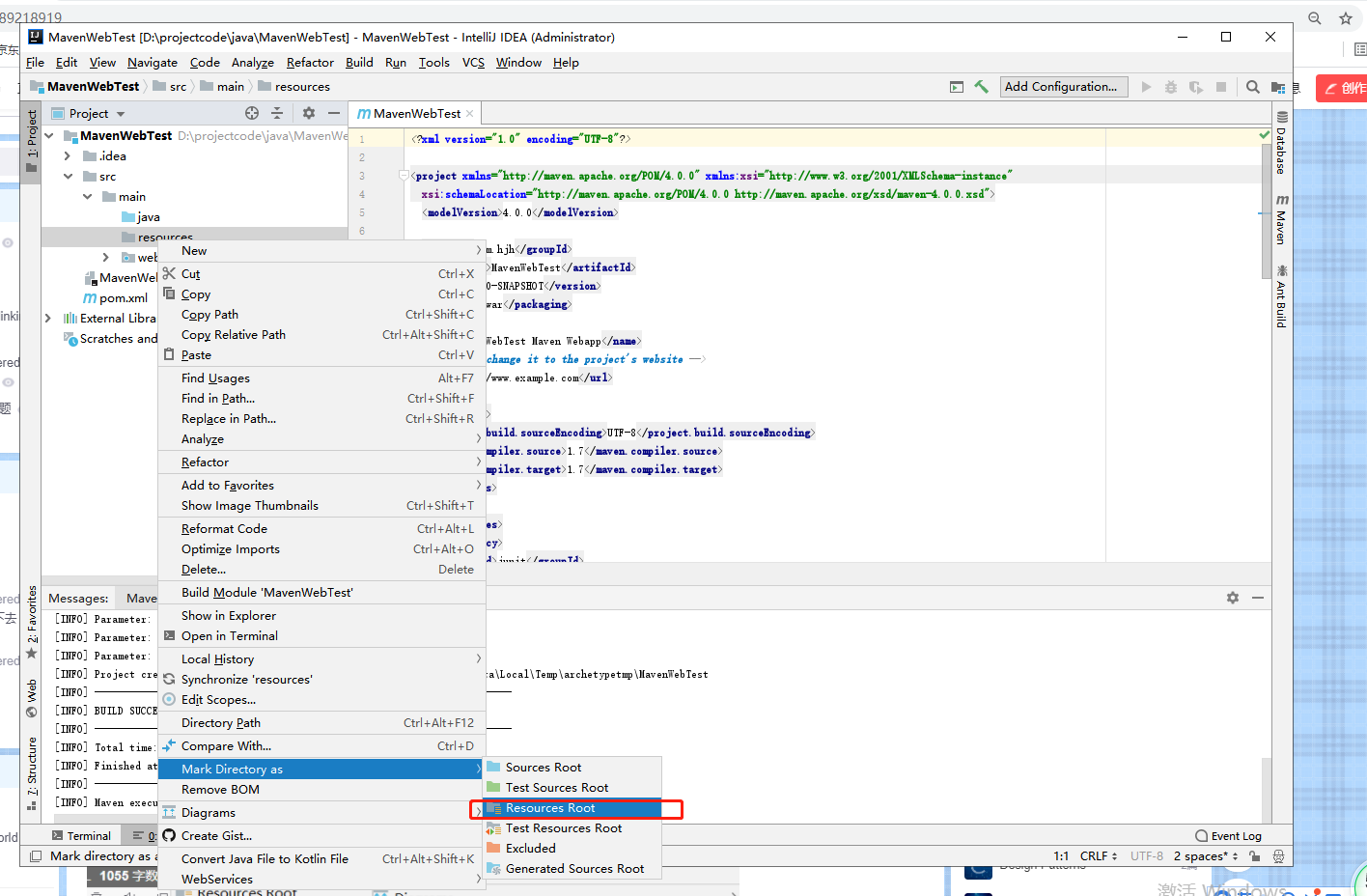The image size is (1367, 896).
Task: Click the green inspection checkmark in editor
Action: pyautogui.click(x=1265, y=135)
